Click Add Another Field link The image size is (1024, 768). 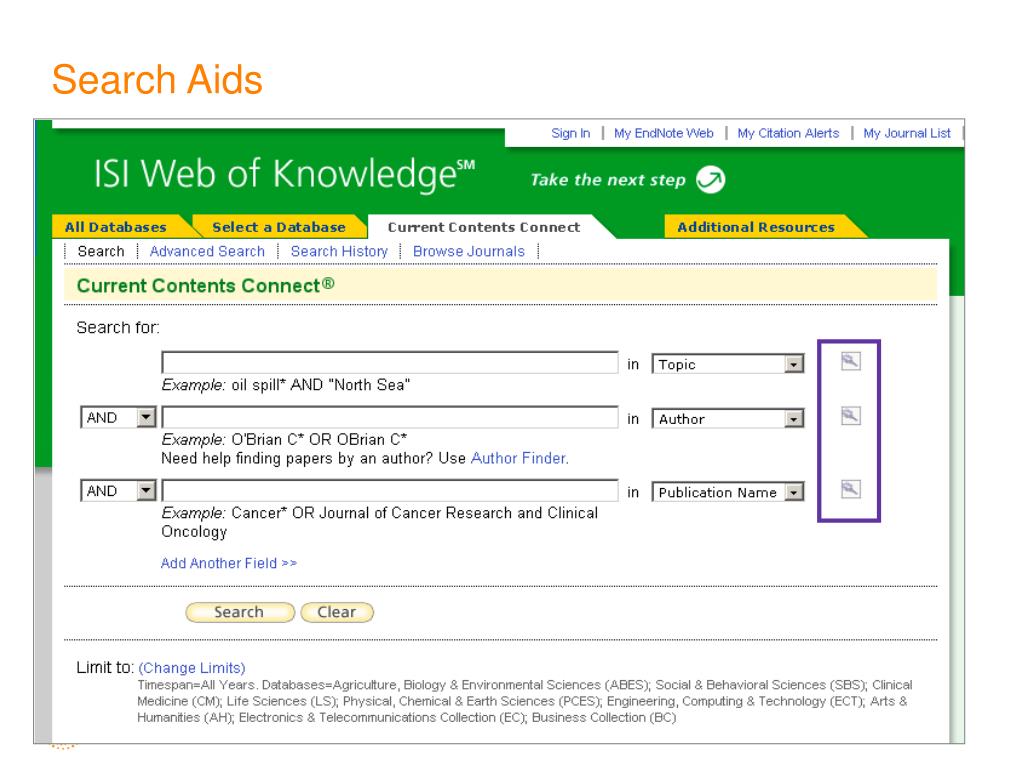(229, 563)
